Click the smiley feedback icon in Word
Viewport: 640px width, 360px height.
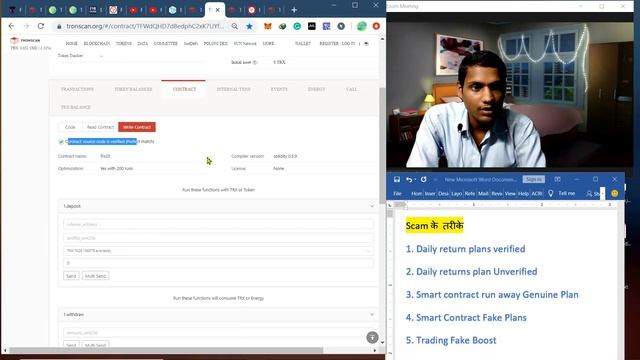pos(615,193)
